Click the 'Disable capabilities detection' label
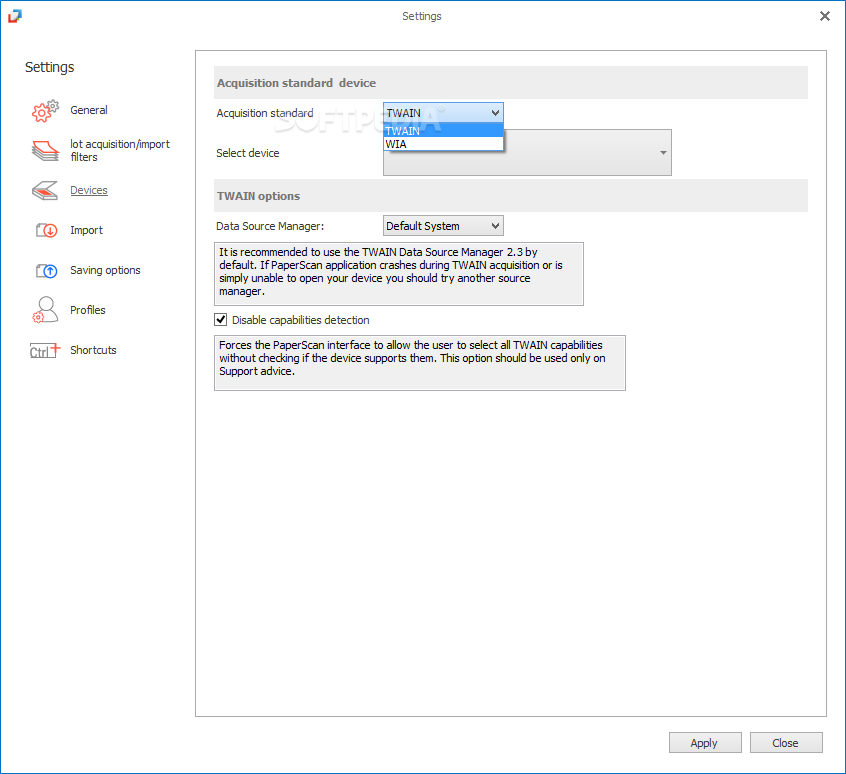 [301, 320]
